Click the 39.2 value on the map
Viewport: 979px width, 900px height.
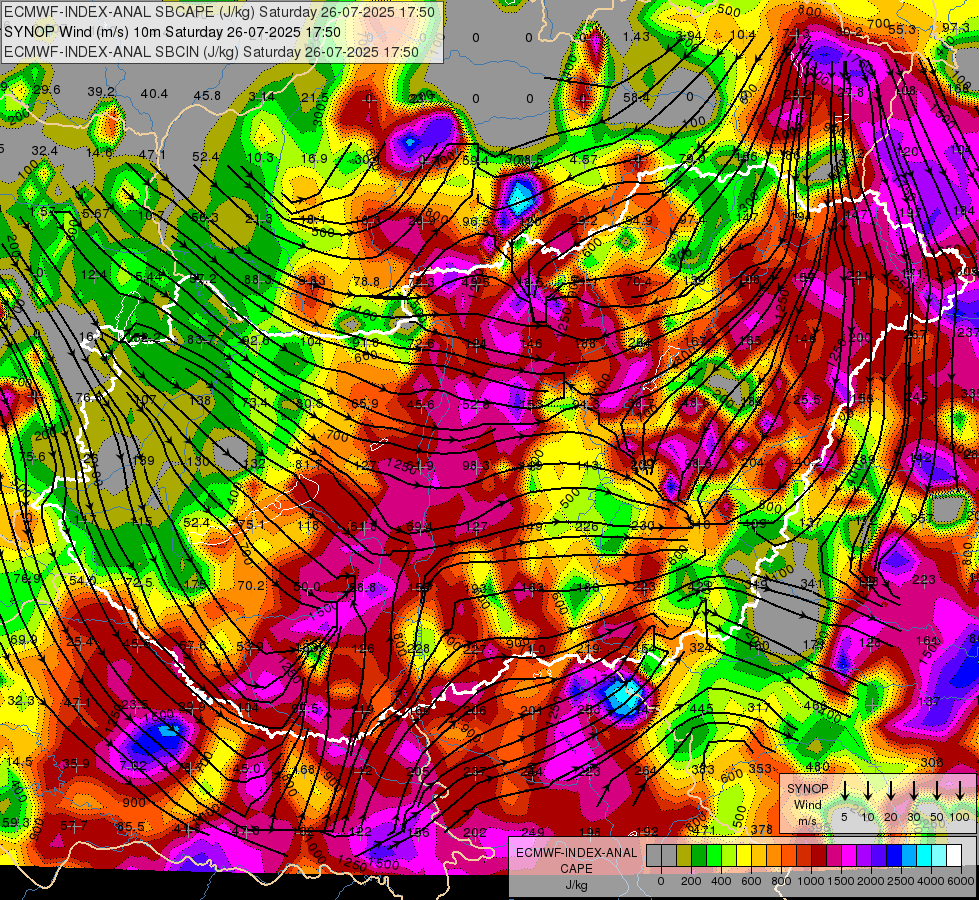101,92
